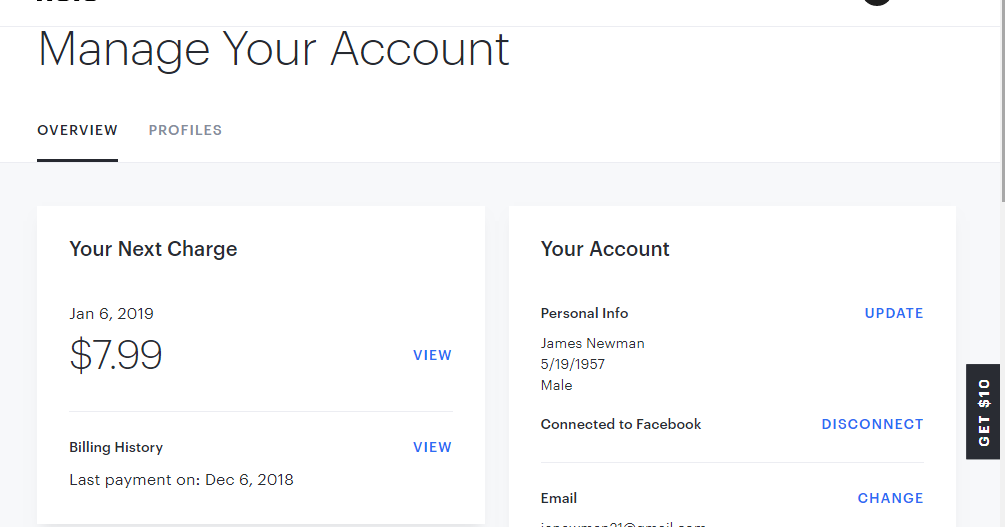Change the account email
The image size is (1005, 527).
pos(890,498)
